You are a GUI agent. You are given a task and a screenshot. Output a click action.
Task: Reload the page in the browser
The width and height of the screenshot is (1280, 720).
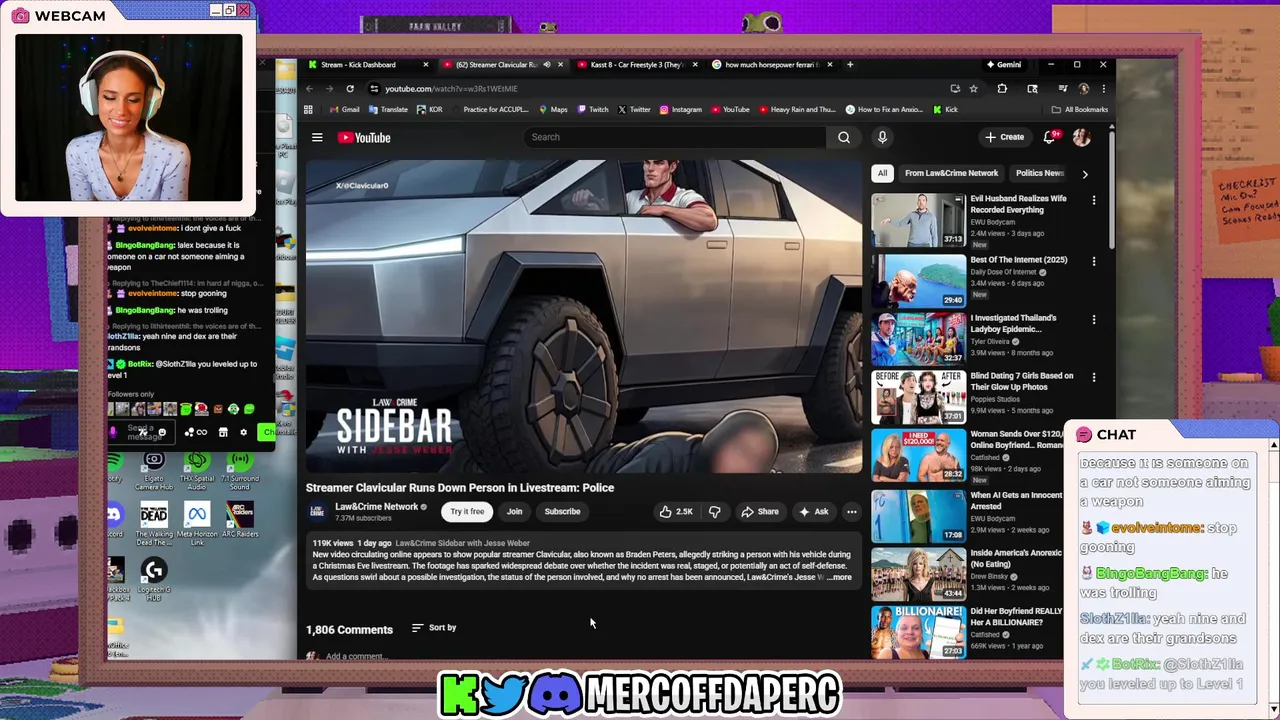(350, 88)
